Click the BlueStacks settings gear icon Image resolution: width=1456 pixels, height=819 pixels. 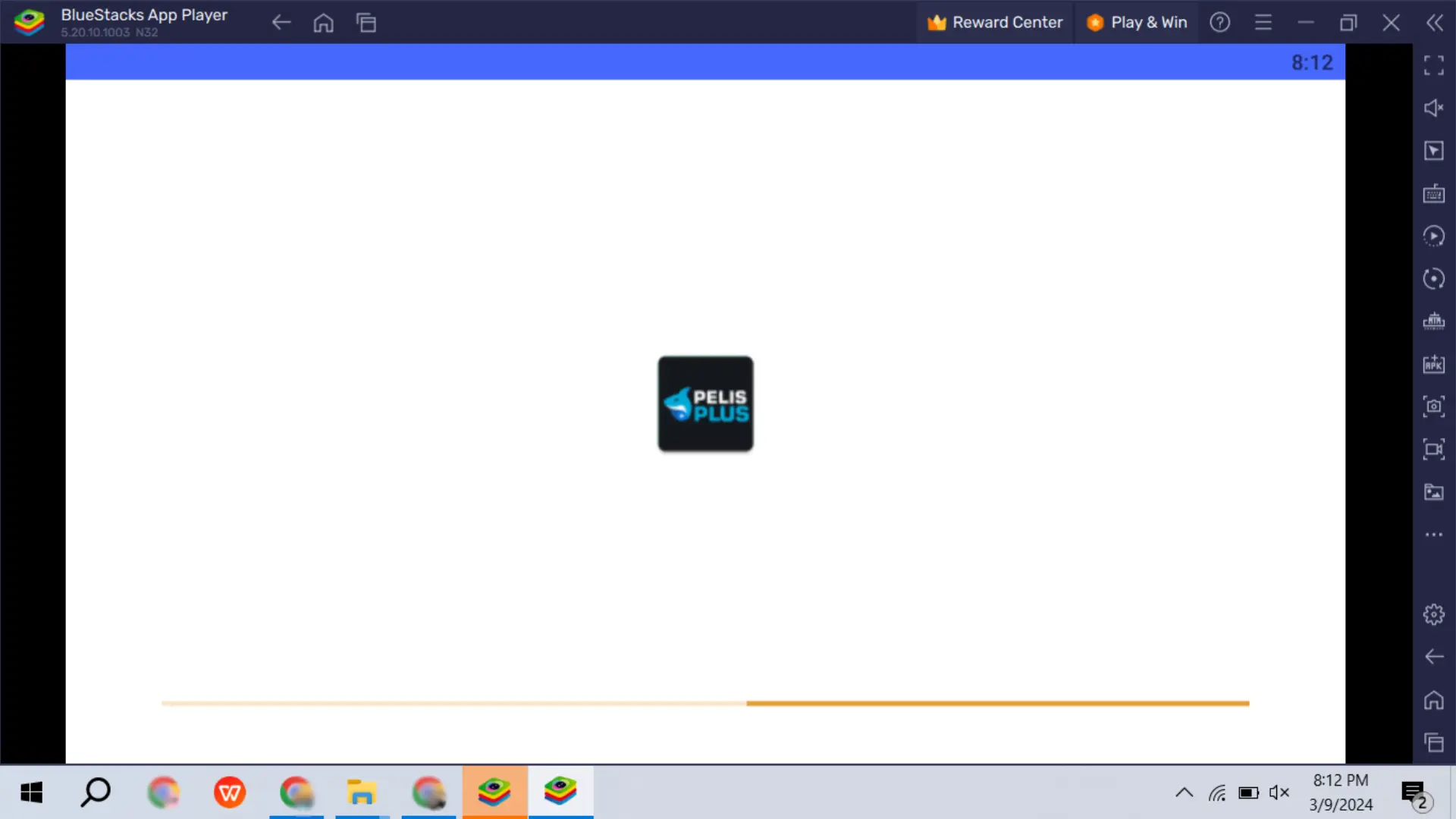[x=1434, y=614]
